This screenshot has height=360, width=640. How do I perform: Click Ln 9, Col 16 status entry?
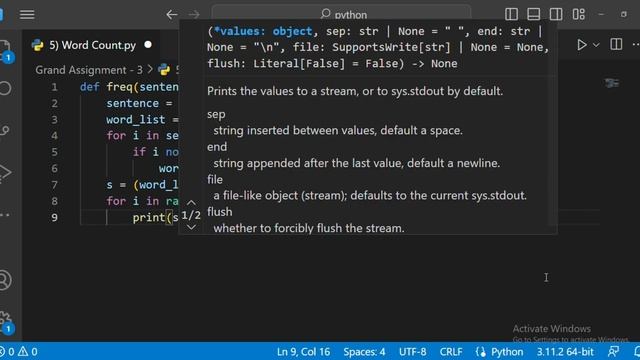pyautogui.click(x=303, y=351)
